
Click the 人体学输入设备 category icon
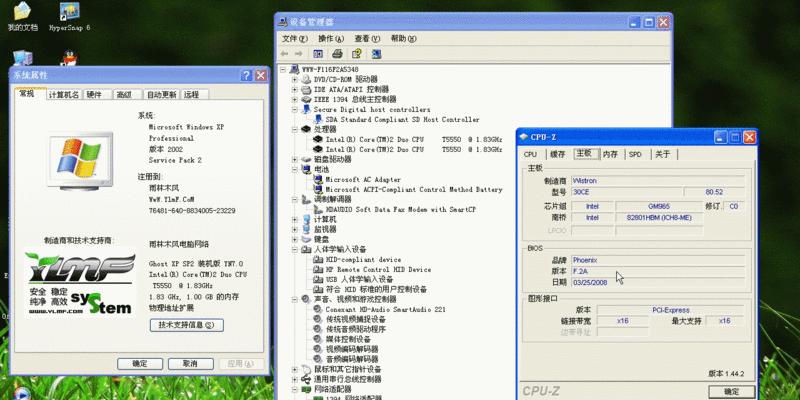[x=306, y=249]
